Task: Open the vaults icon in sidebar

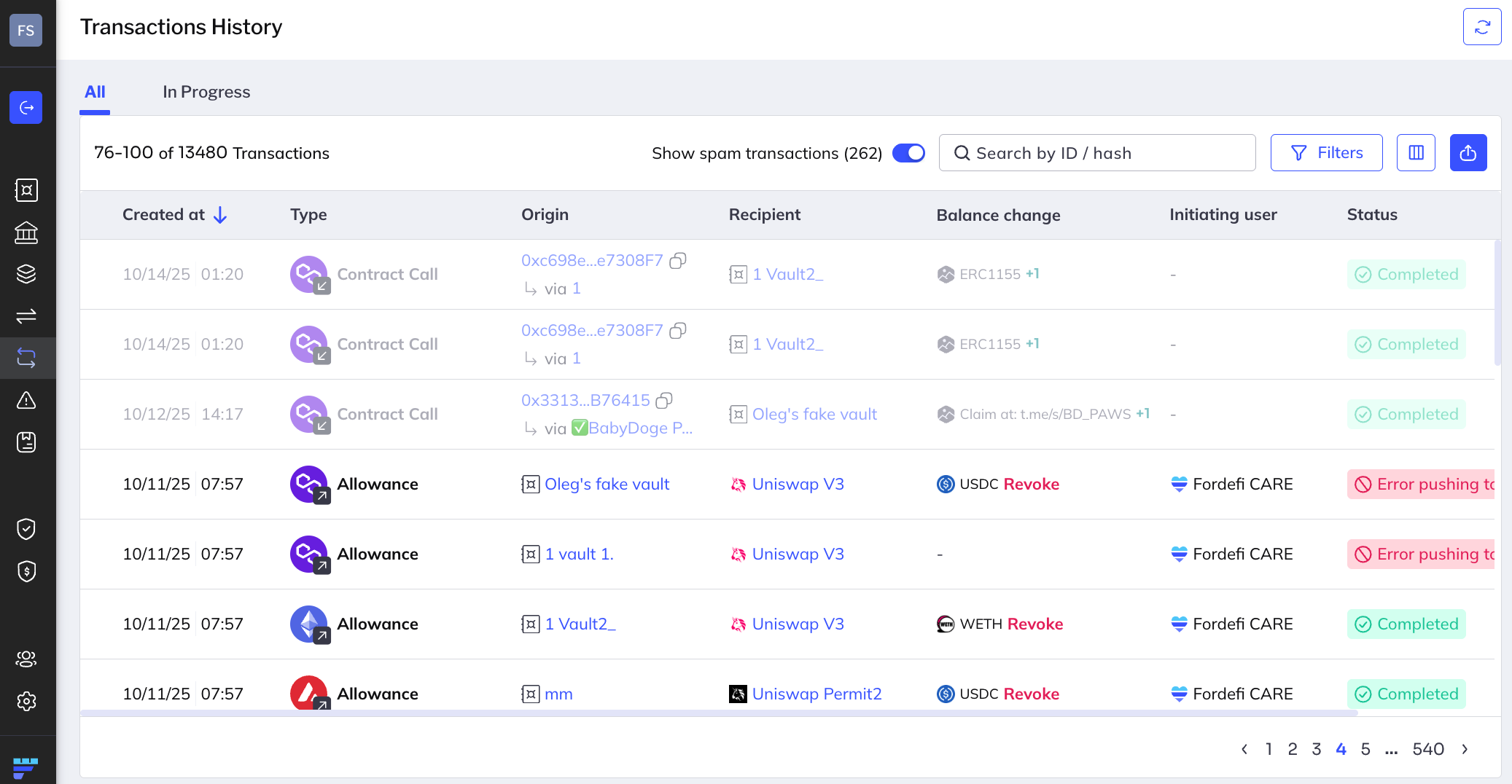Action: pos(26,190)
